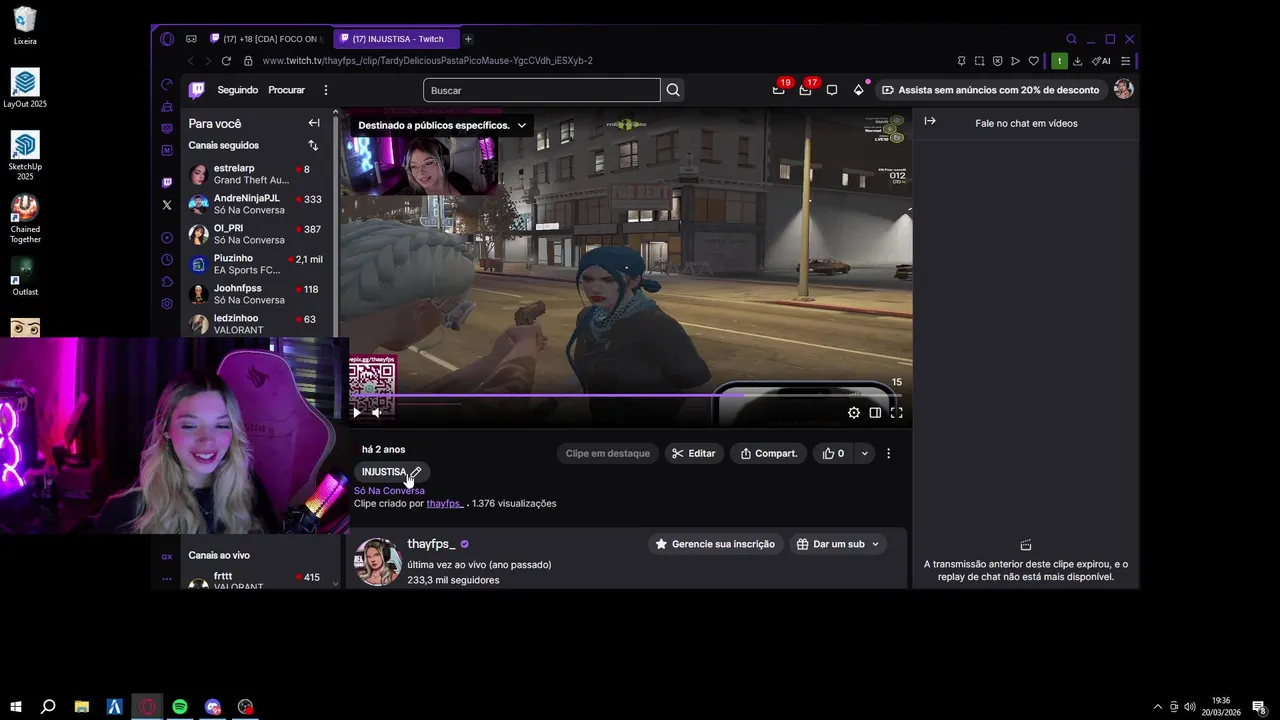Open the Dar um sub dropdown
The image size is (1280, 720).
pos(839,544)
